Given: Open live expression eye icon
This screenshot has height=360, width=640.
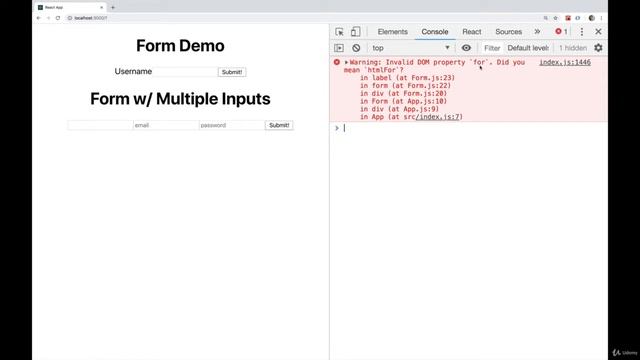Looking at the screenshot, I should click(x=466, y=48).
